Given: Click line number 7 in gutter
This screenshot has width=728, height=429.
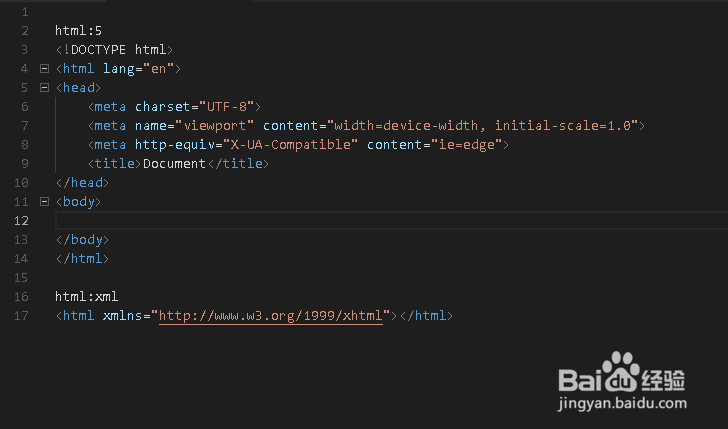Looking at the screenshot, I should 25,126.
